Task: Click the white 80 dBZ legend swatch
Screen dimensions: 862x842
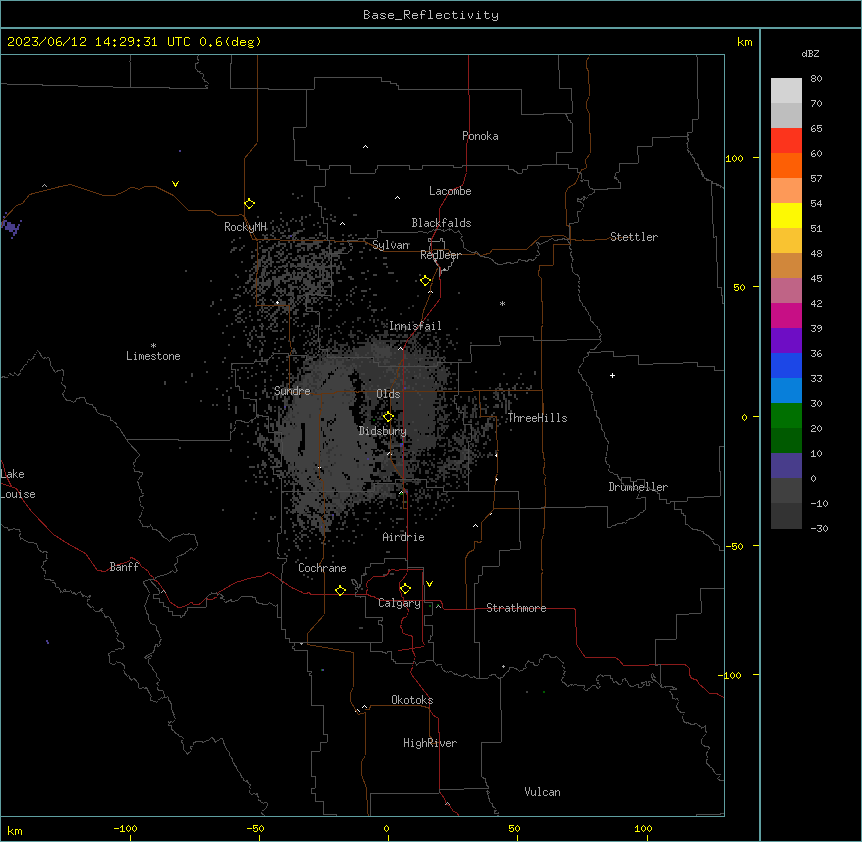Action: [786, 91]
